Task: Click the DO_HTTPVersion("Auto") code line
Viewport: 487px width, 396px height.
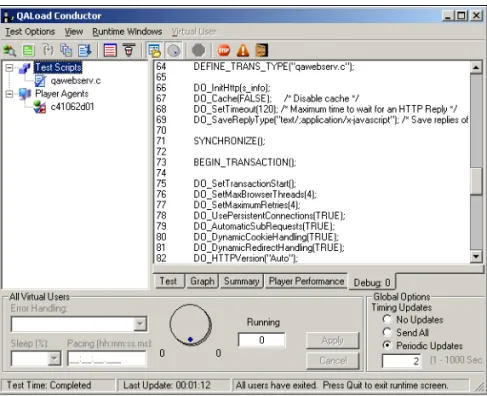Action: [x=245, y=258]
